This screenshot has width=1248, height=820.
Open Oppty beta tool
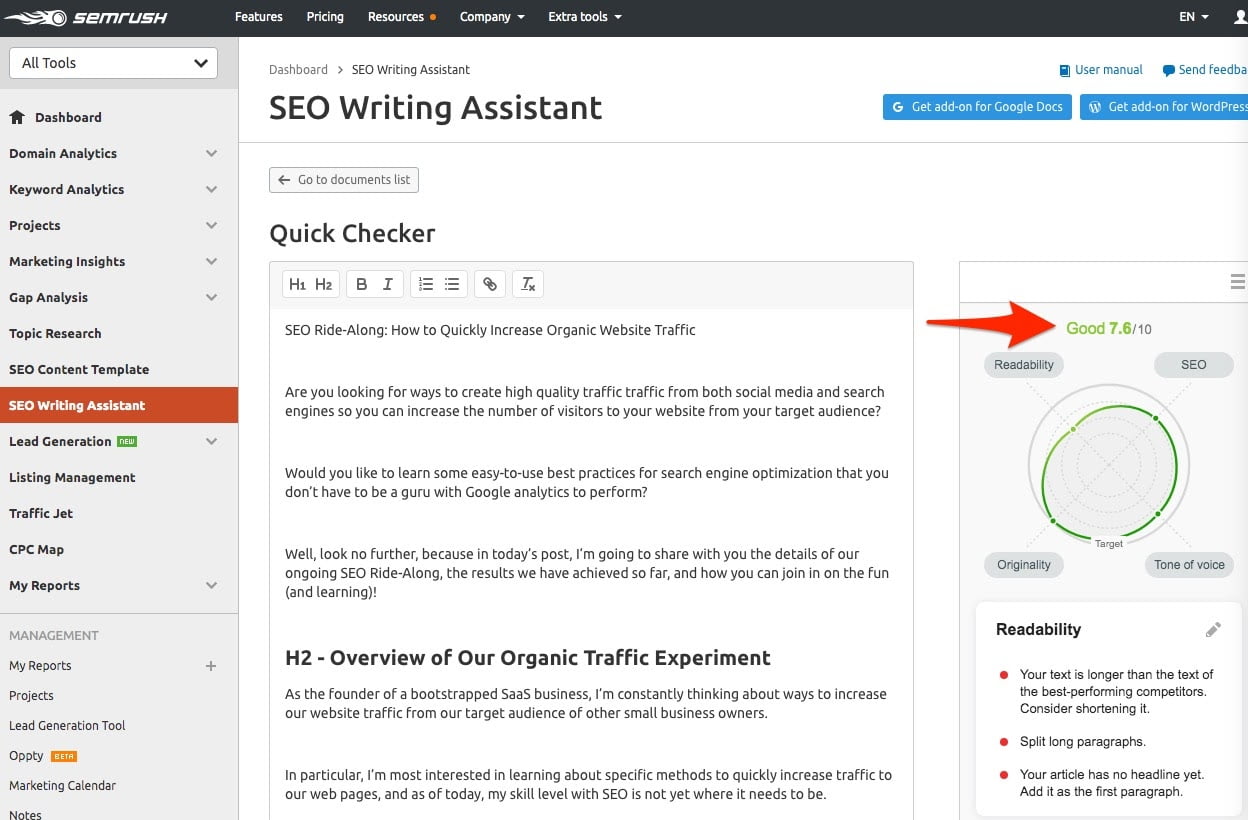(x=43, y=756)
